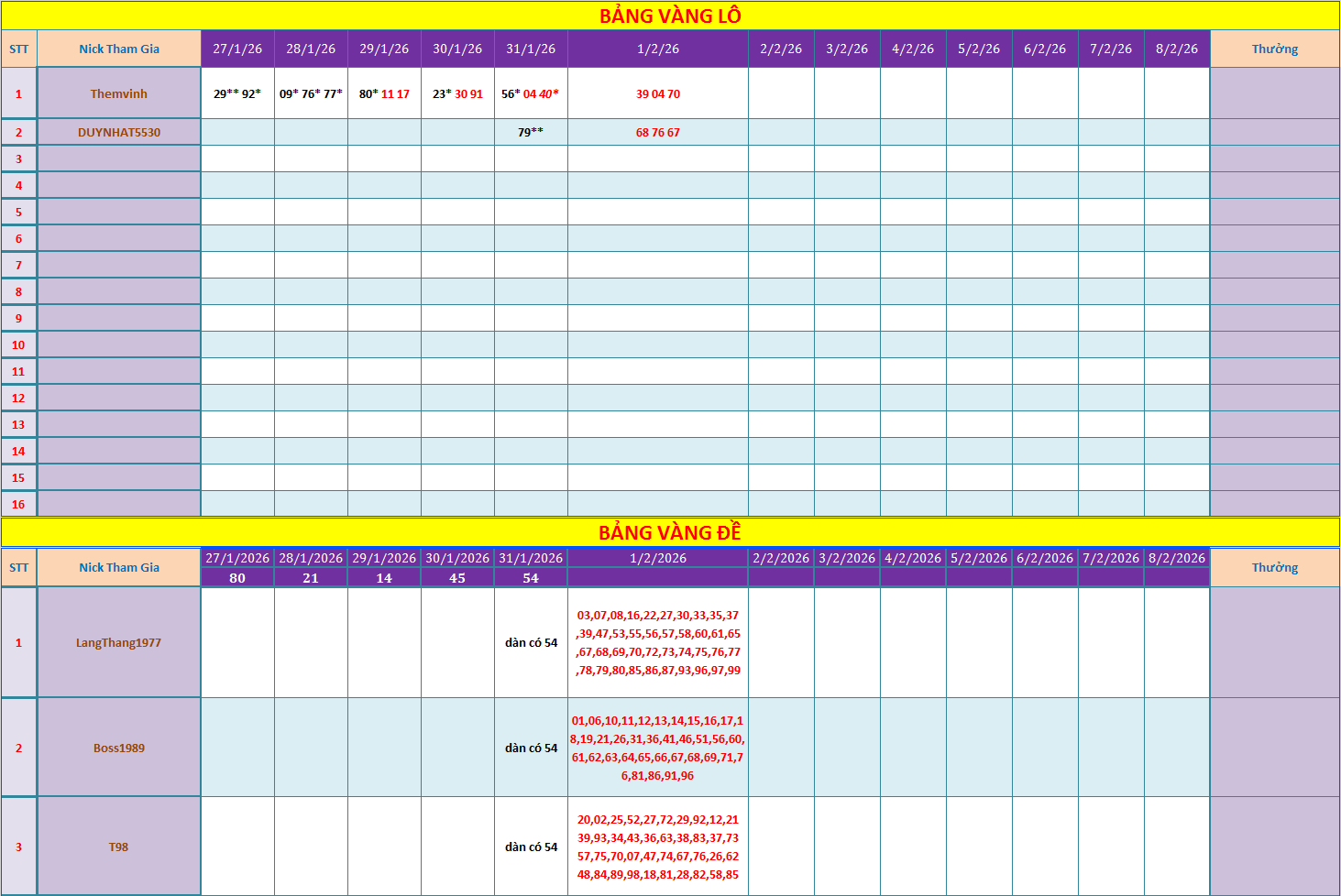Select the 29** 92* cell under 27/1/26
This screenshot has height=896, width=1341.
(x=237, y=93)
